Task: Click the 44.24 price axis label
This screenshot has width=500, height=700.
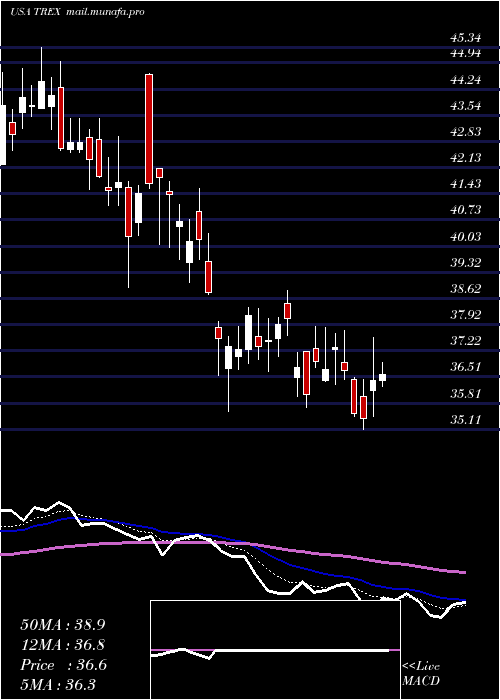Action: pos(466,80)
